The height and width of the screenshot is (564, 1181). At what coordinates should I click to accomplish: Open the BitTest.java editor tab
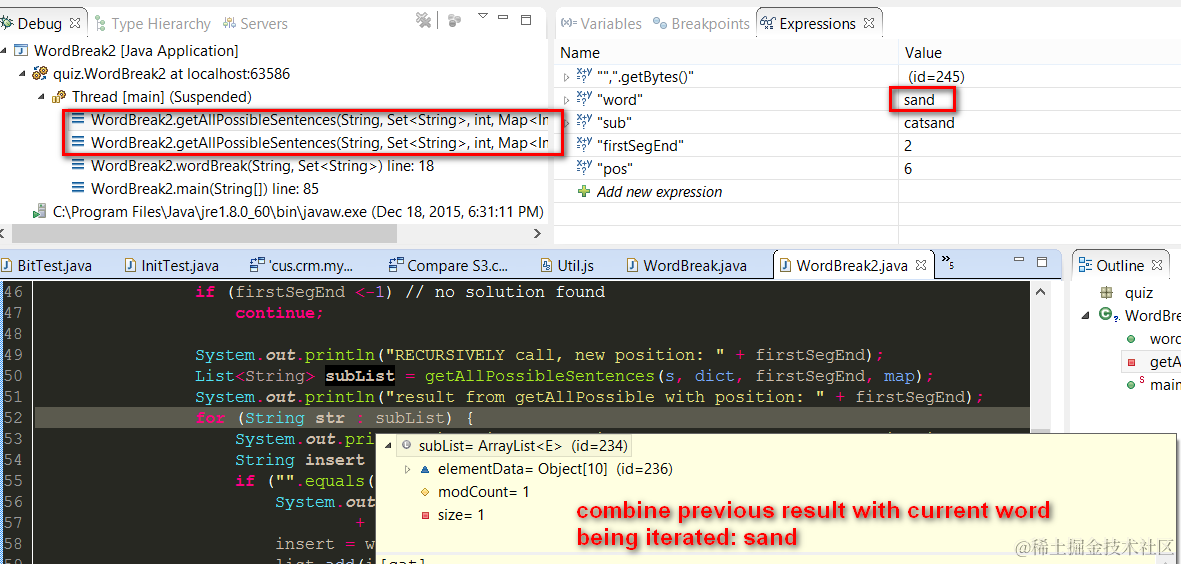tap(46, 265)
